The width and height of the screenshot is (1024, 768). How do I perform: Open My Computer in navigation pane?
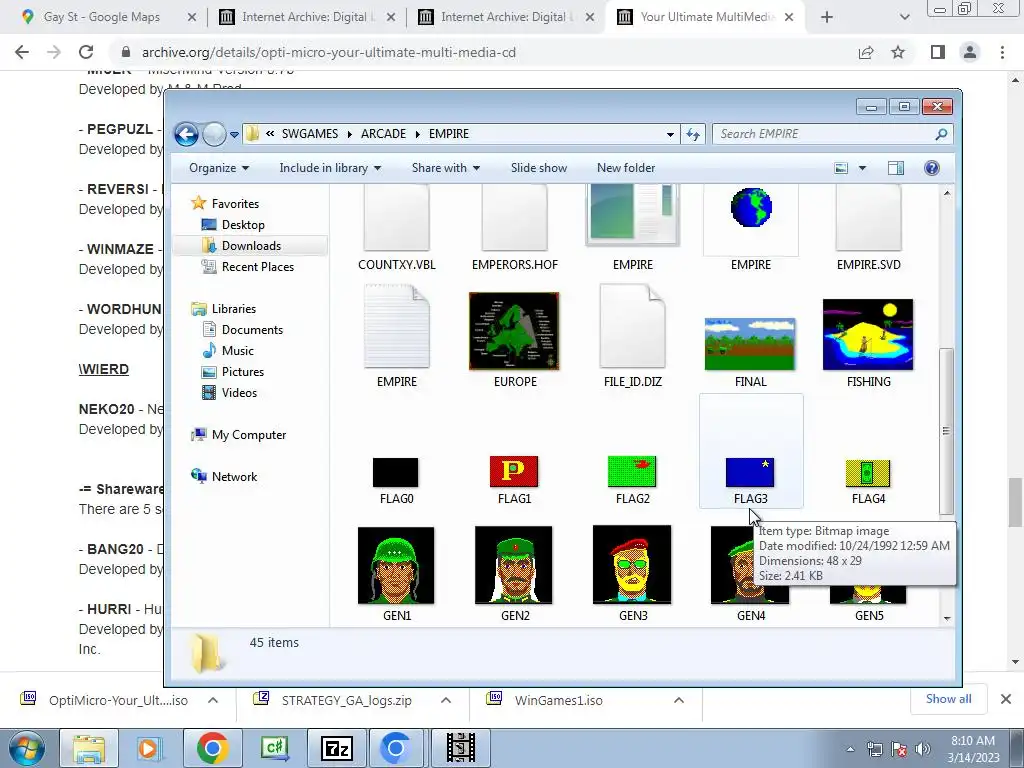pos(248,435)
